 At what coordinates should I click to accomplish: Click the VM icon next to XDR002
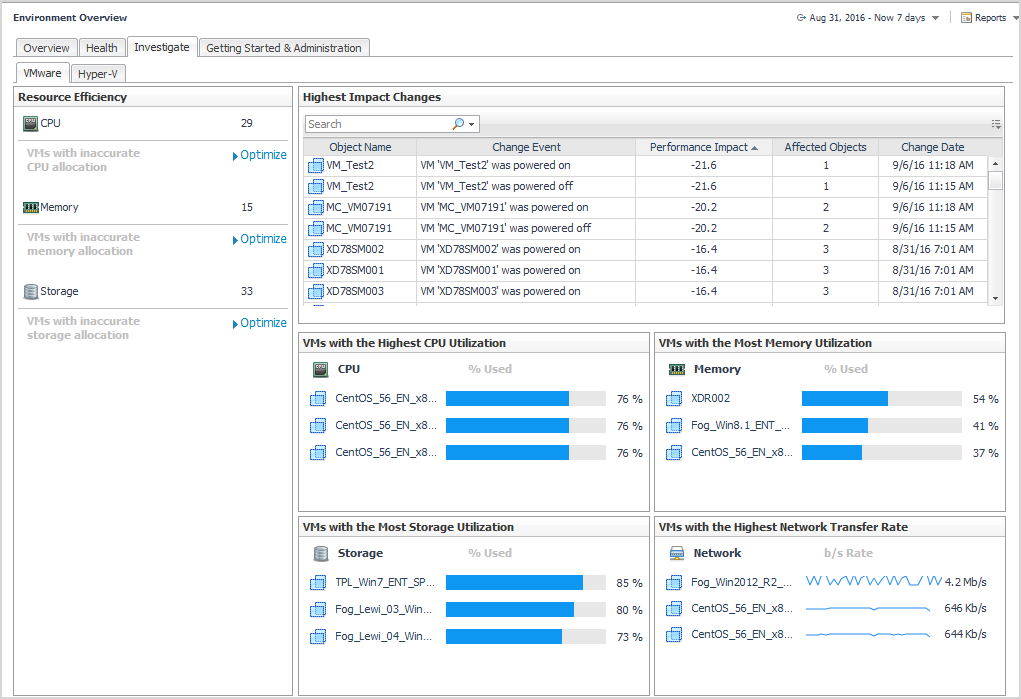(x=675, y=398)
